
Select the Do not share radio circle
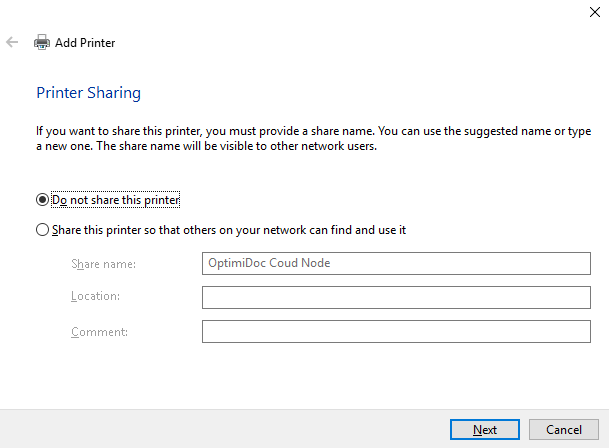(x=42, y=200)
